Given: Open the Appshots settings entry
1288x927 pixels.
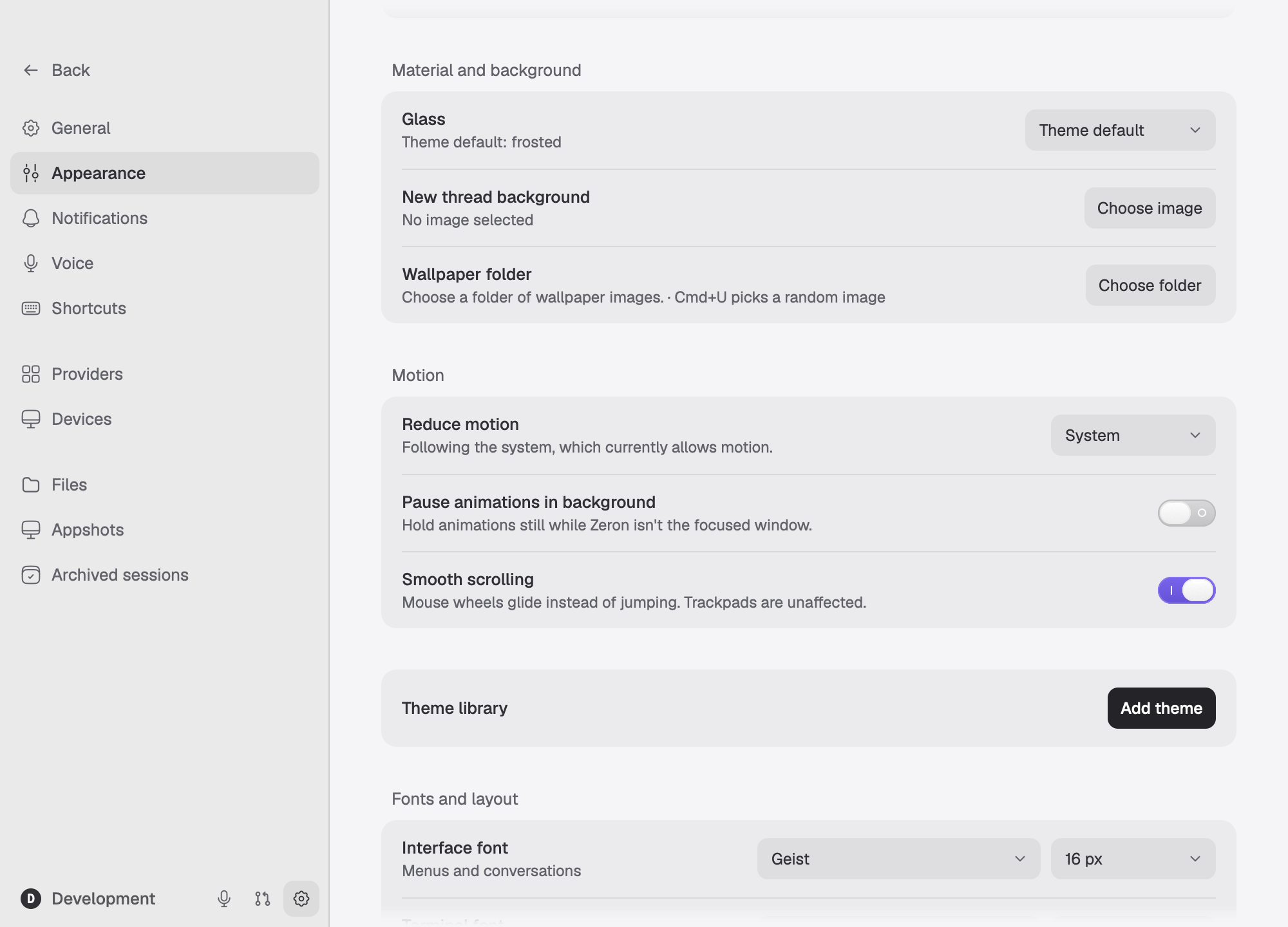Looking at the screenshot, I should (x=165, y=530).
